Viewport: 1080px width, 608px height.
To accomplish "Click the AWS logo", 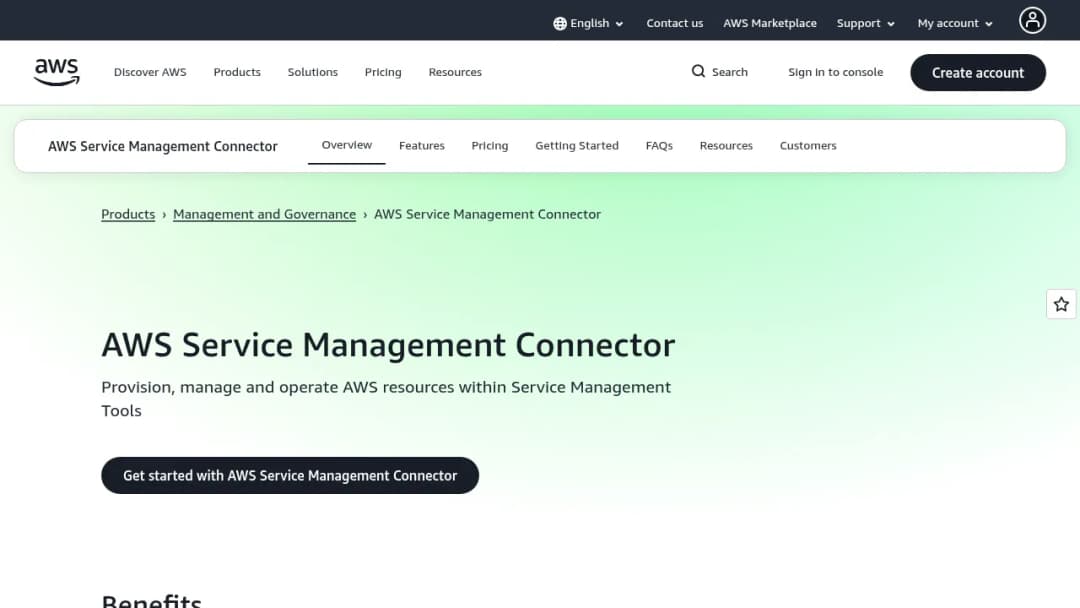I will [56, 72].
